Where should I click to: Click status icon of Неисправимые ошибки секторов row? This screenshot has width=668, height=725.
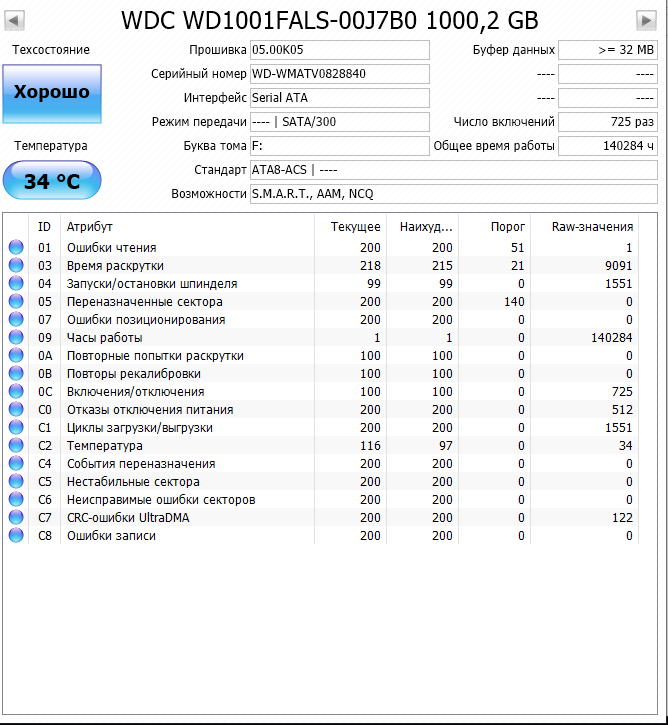16,500
